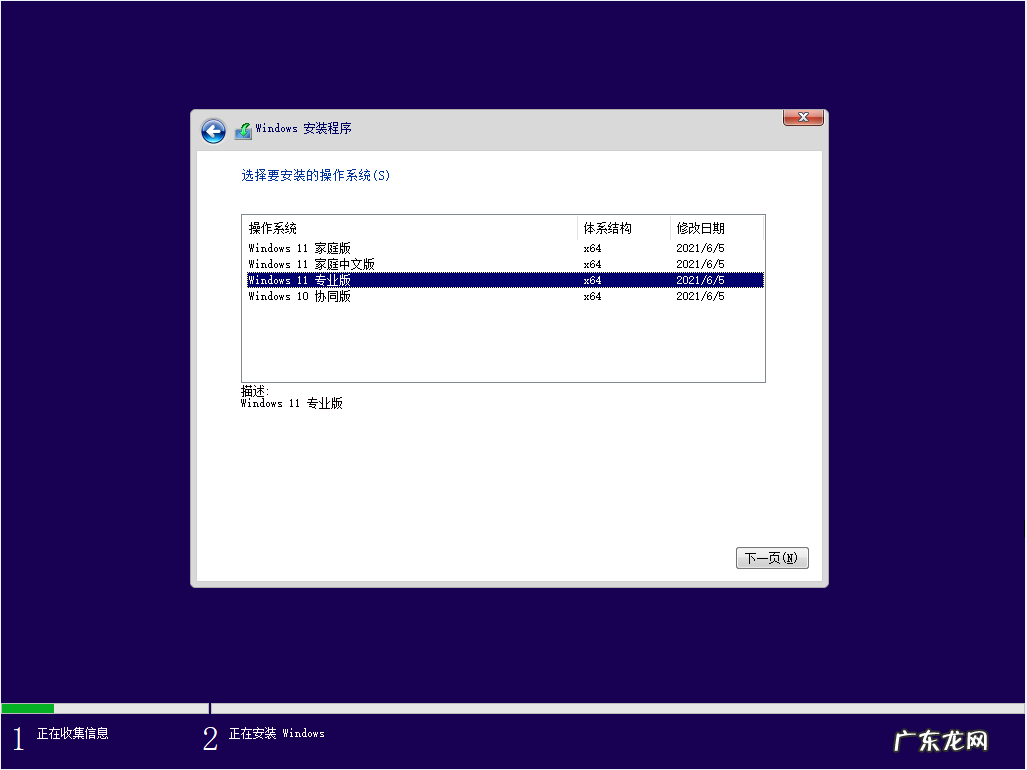
Task: Click the Windows installer icon in the title bar
Action: pyautogui.click(x=242, y=130)
